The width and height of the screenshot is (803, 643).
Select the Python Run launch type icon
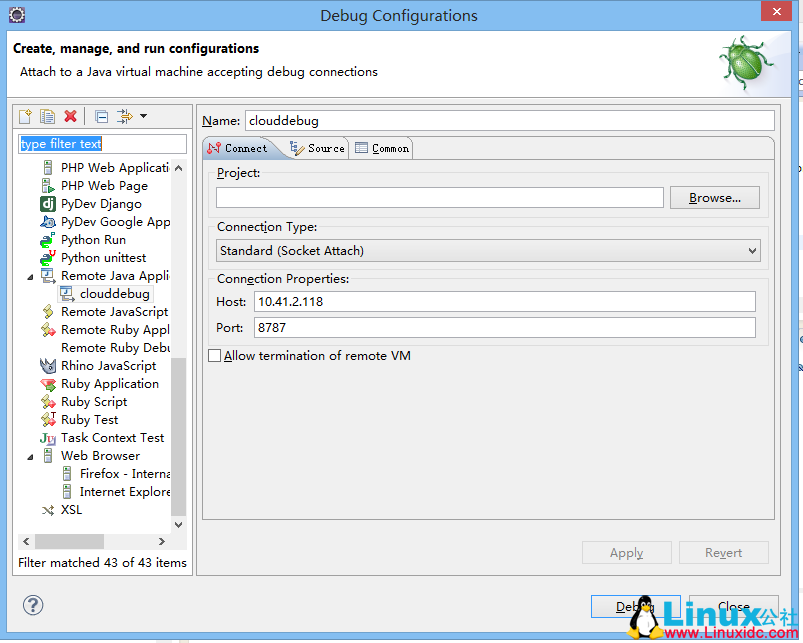point(46,239)
